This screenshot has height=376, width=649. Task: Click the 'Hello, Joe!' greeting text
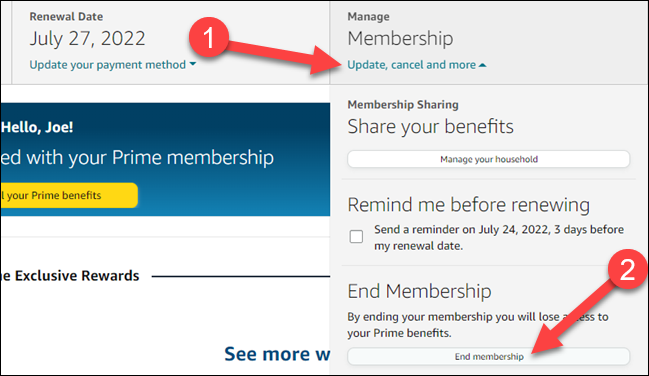[x=37, y=127]
